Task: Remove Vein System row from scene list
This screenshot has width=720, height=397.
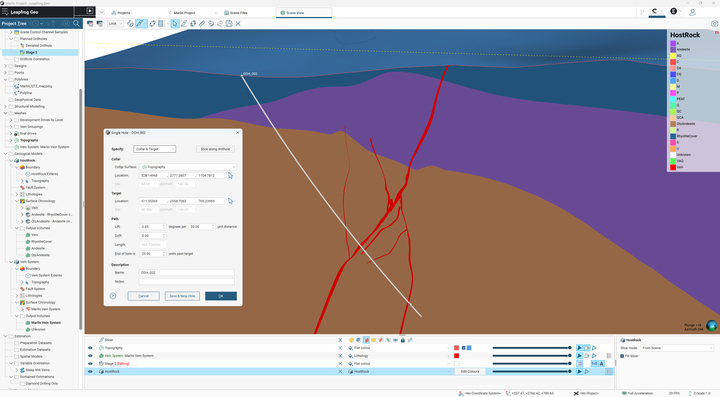Action: pyautogui.click(x=340, y=356)
